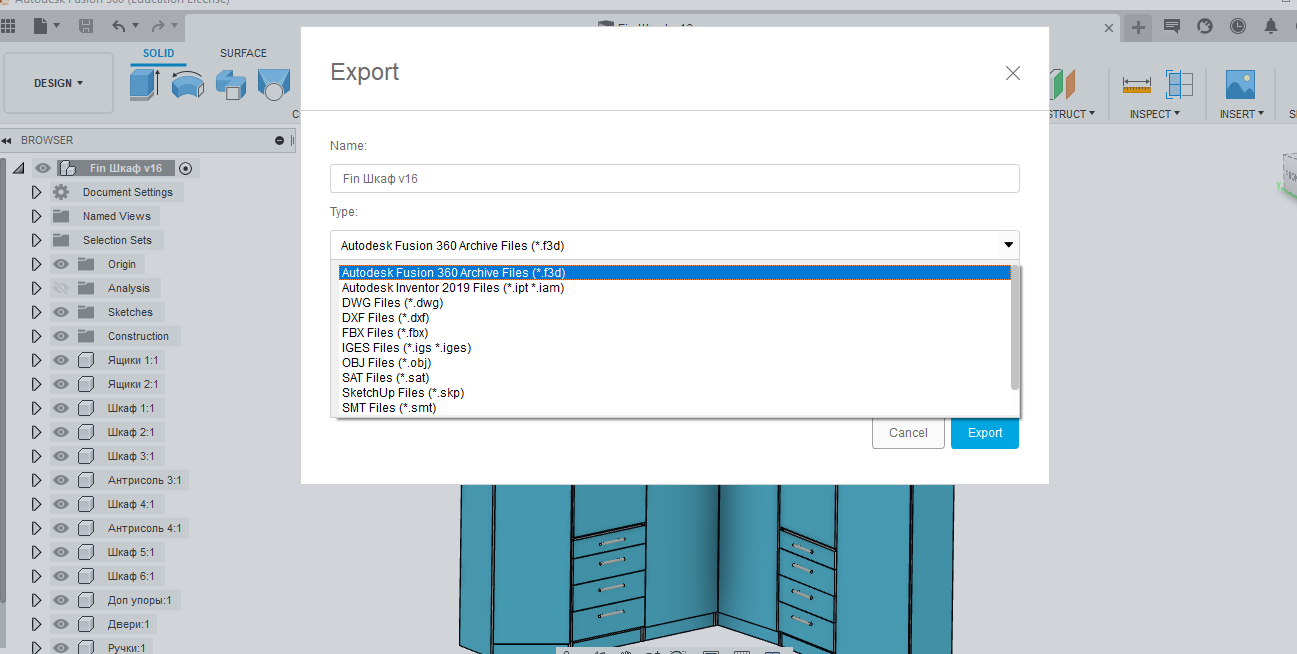Screen dimensions: 1297x654
Task: Click the Document Settings gear icon
Action: 61,192
